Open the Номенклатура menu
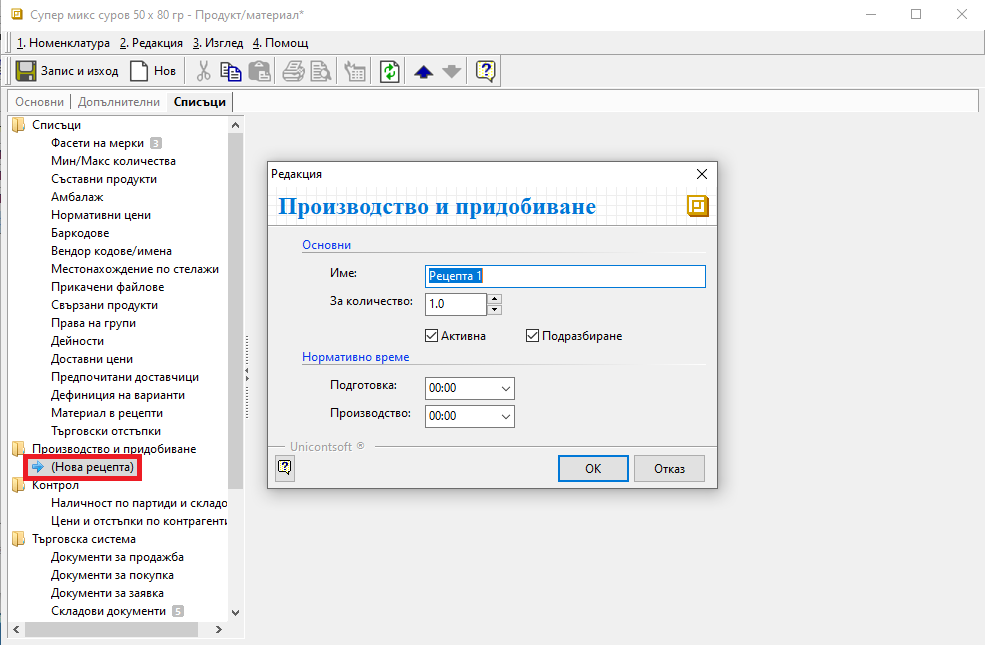 64,43
